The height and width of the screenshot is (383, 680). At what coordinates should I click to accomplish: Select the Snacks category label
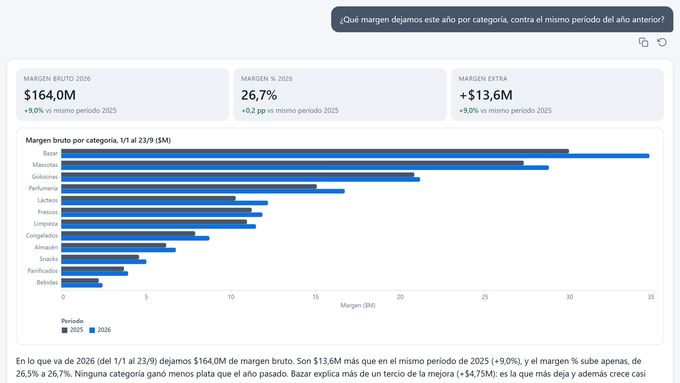[x=49, y=259]
